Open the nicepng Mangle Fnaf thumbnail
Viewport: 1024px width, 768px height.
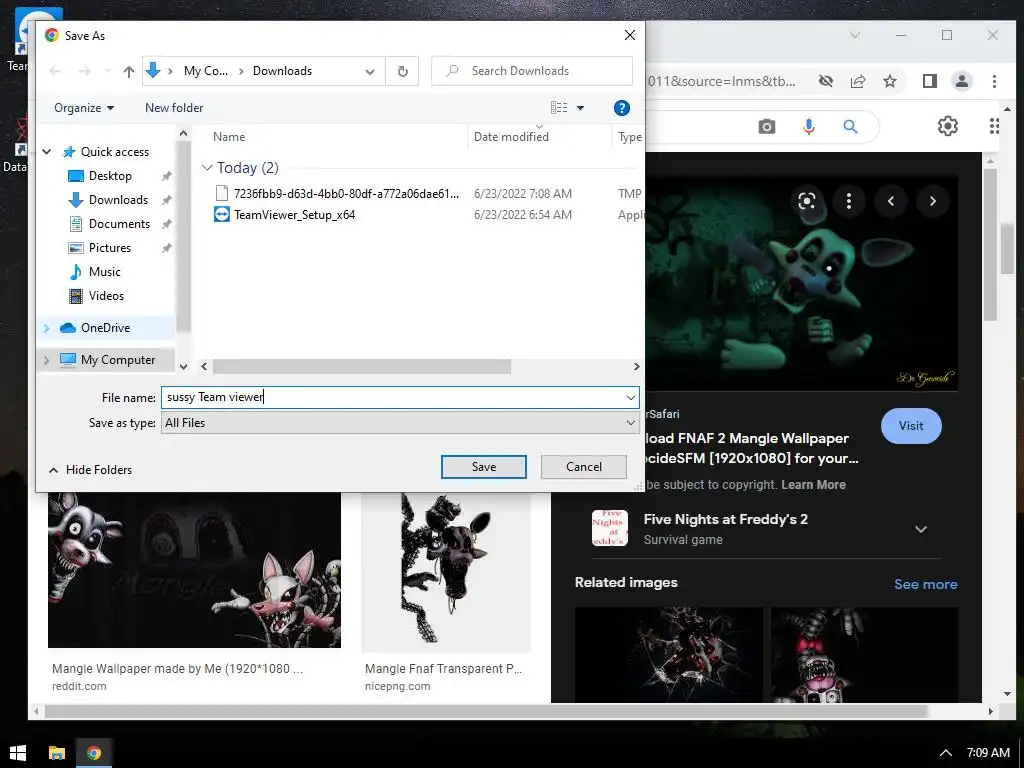click(x=446, y=571)
